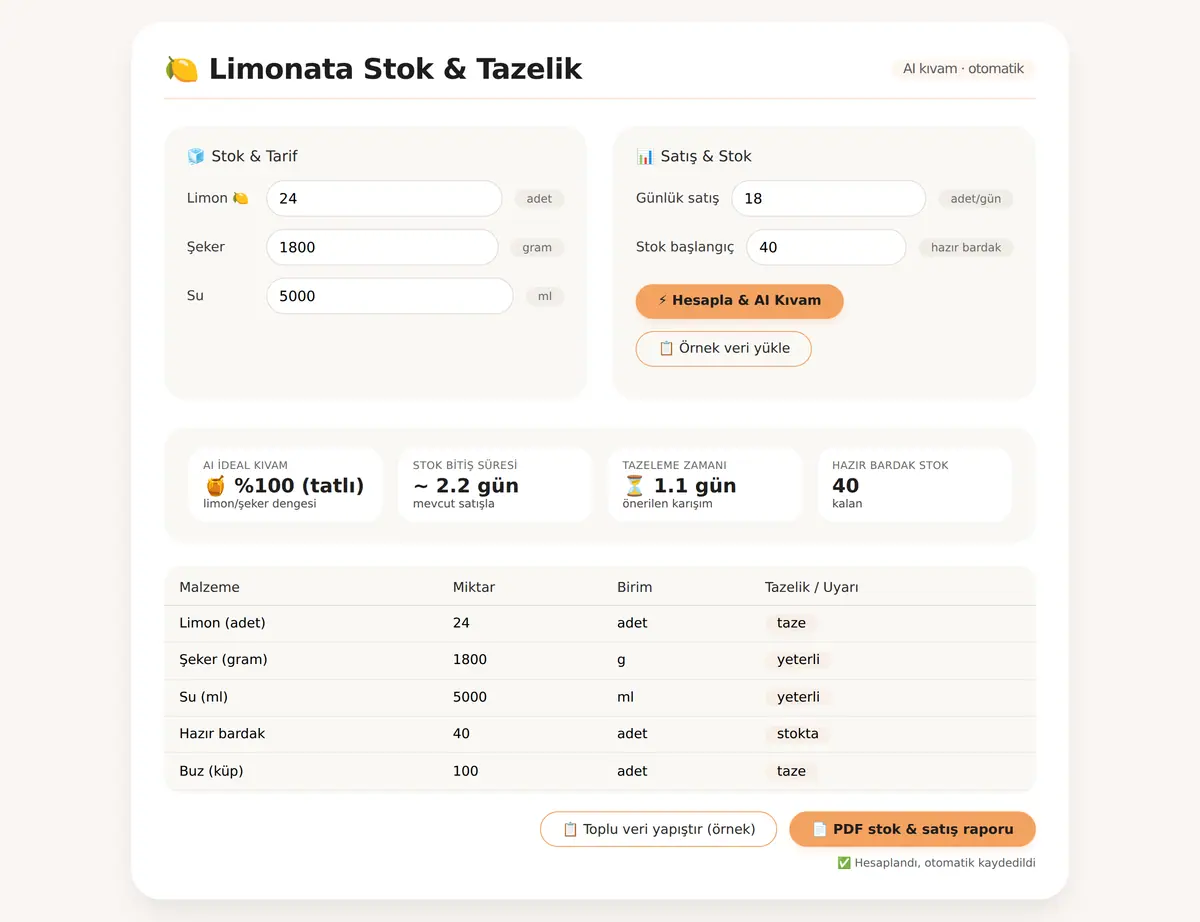1200x922 pixels.
Task: Select the Buz (küp) row name
Action: pos(211,771)
